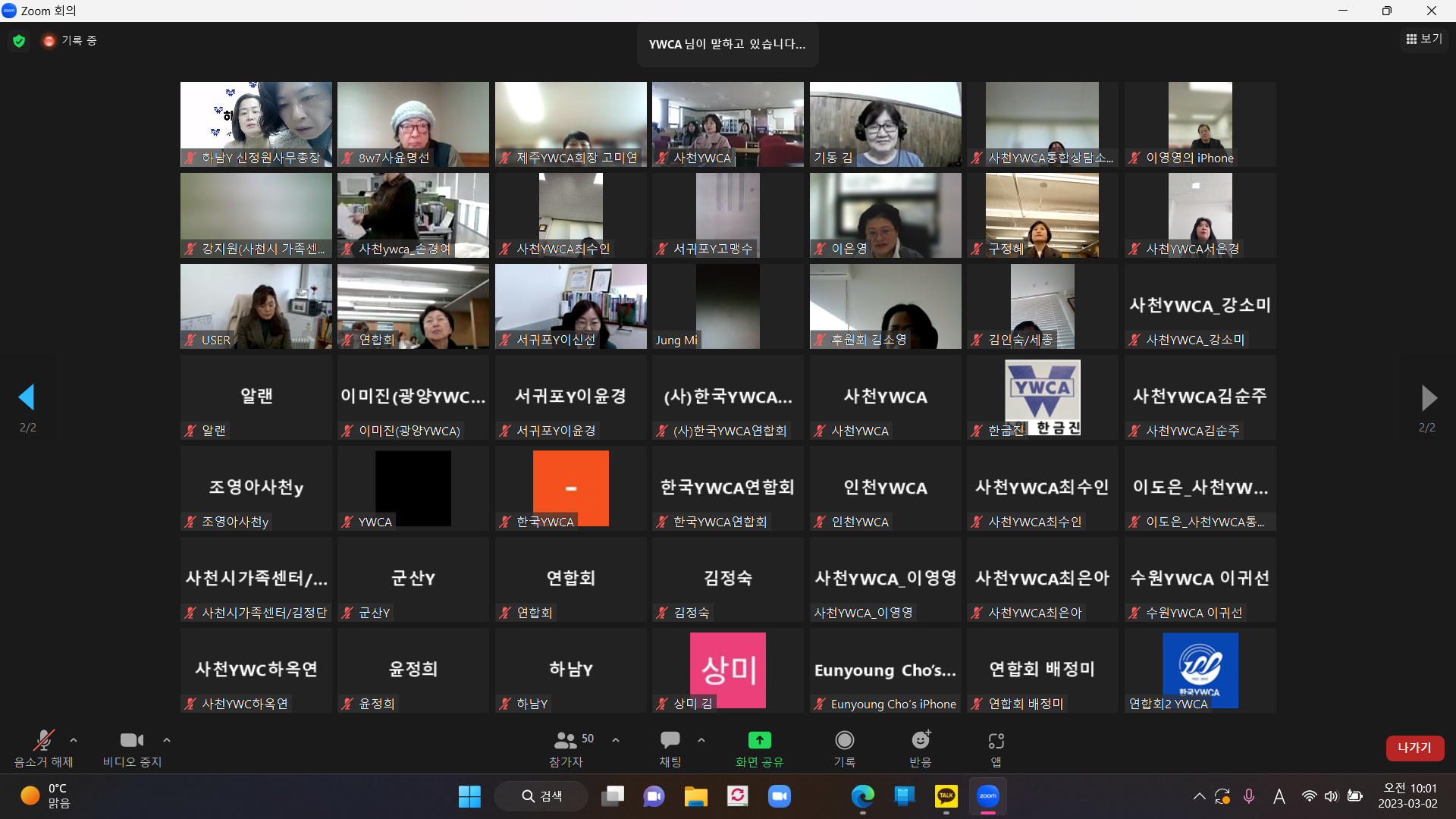The image size is (1456, 819).
Task: Select 상미 김 pink tile
Action: pos(728,670)
